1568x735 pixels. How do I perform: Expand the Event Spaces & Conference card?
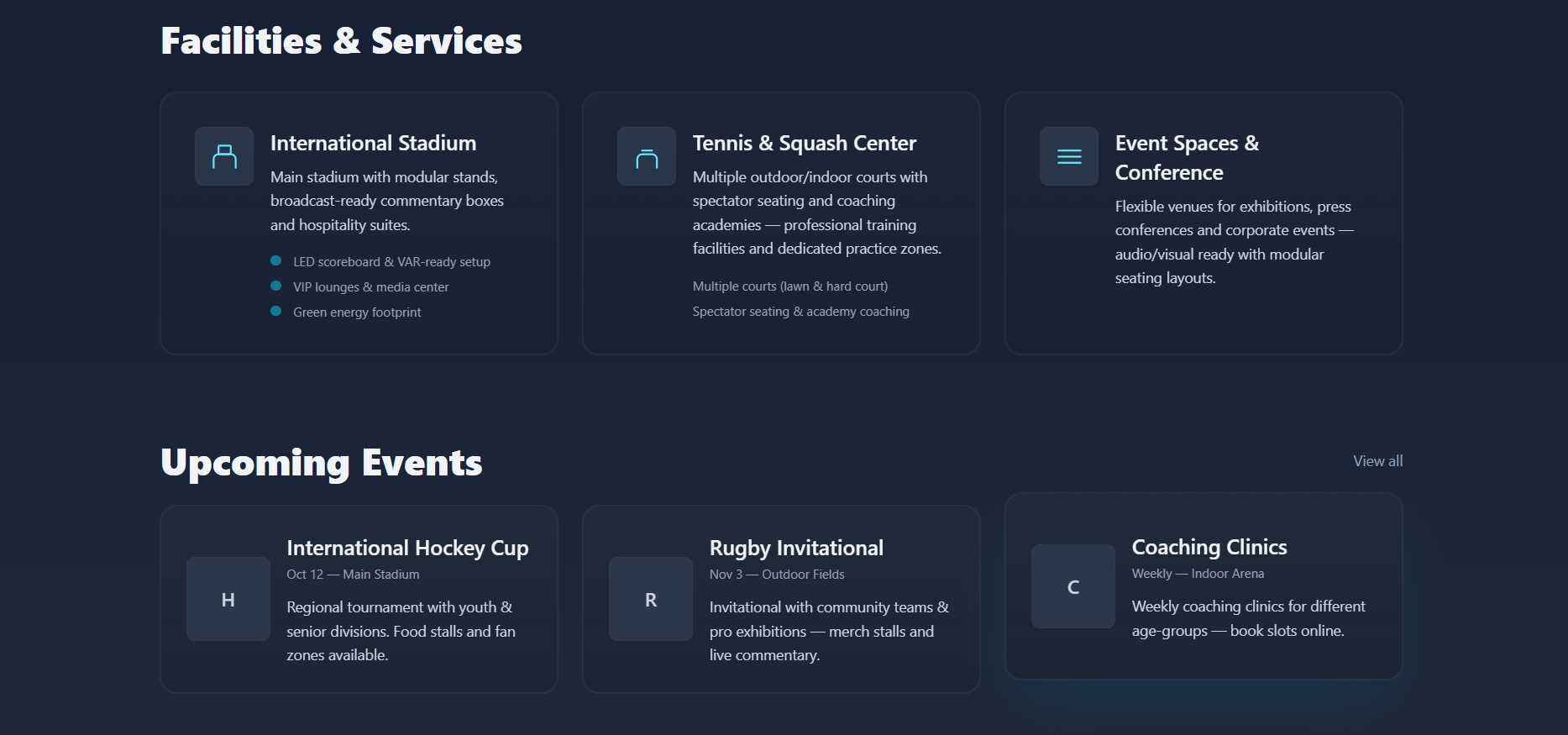pos(1203,223)
